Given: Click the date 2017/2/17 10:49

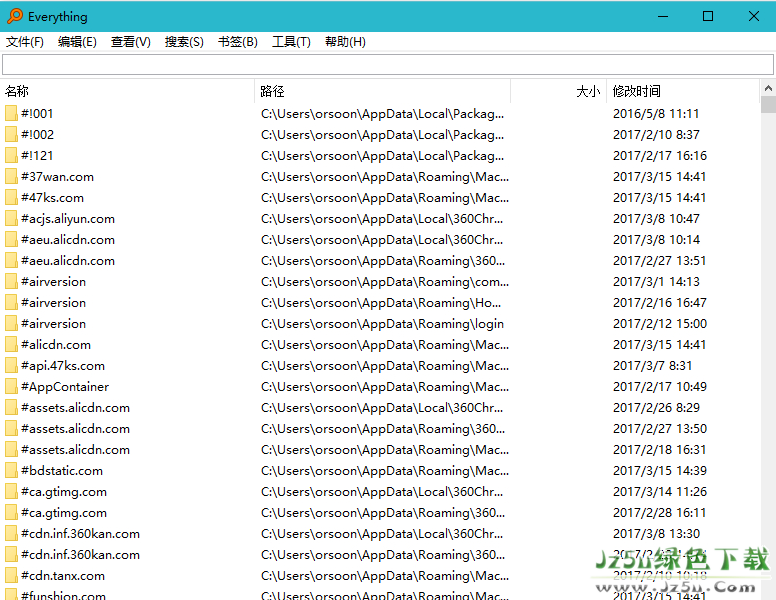Looking at the screenshot, I should point(660,387).
